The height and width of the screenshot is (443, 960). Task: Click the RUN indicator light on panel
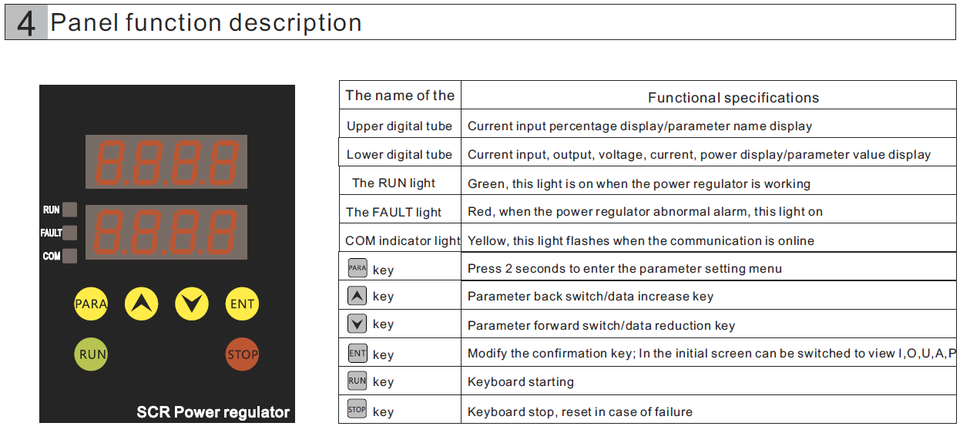pyautogui.click(x=70, y=210)
